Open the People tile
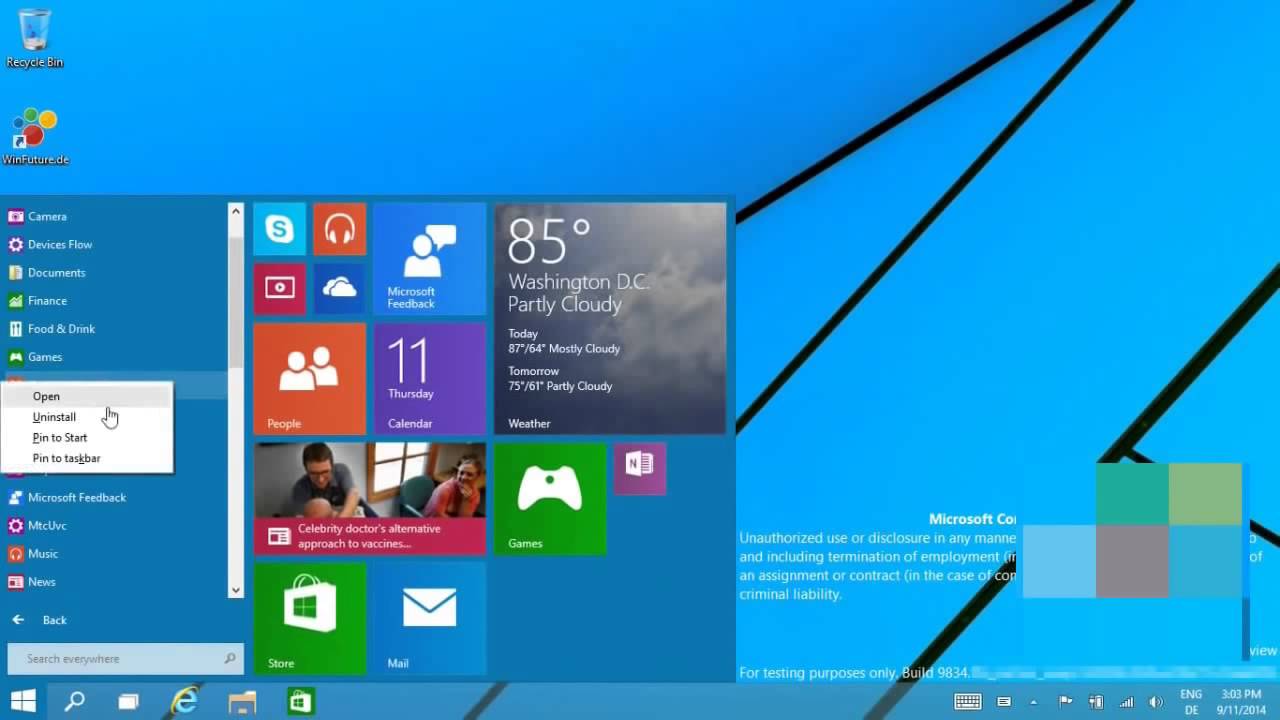This screenshot has width=1280, height=720. pyautogui.click(x=309, y=379)
